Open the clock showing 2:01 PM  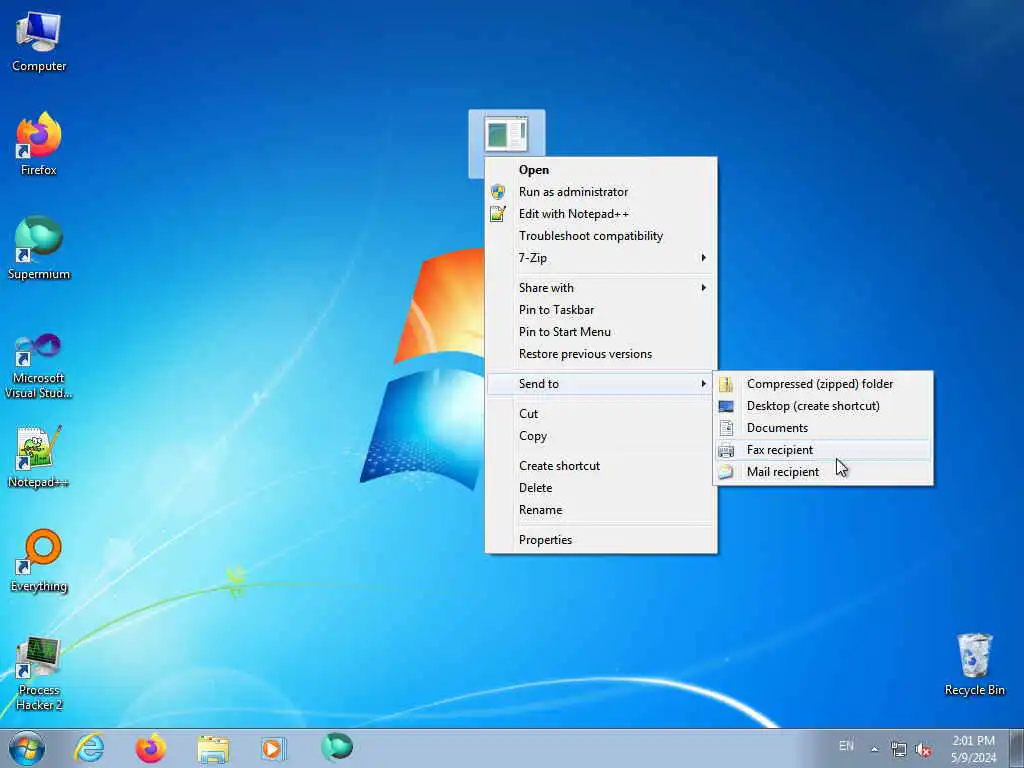[974, 749]
